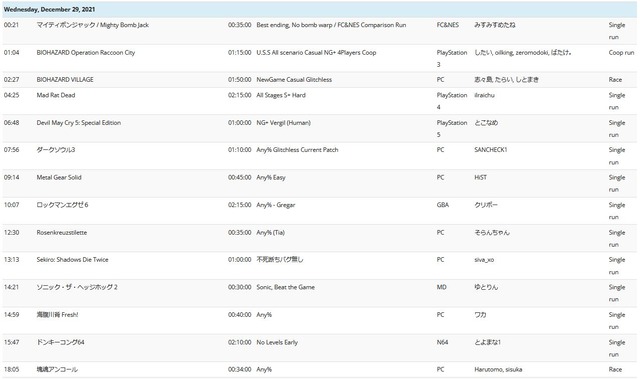640x379 pixels.
Task: Click the Coop run type cell
Action: click(622, 53)
